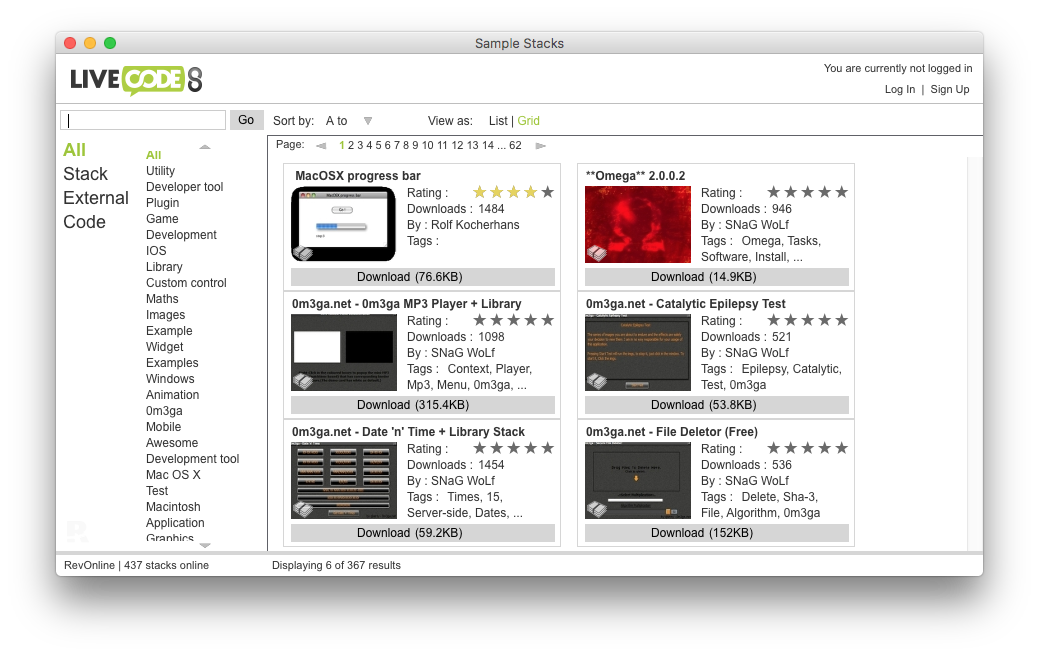Download Date 'n' Time stack (59.2KB)

coord(423,533)
